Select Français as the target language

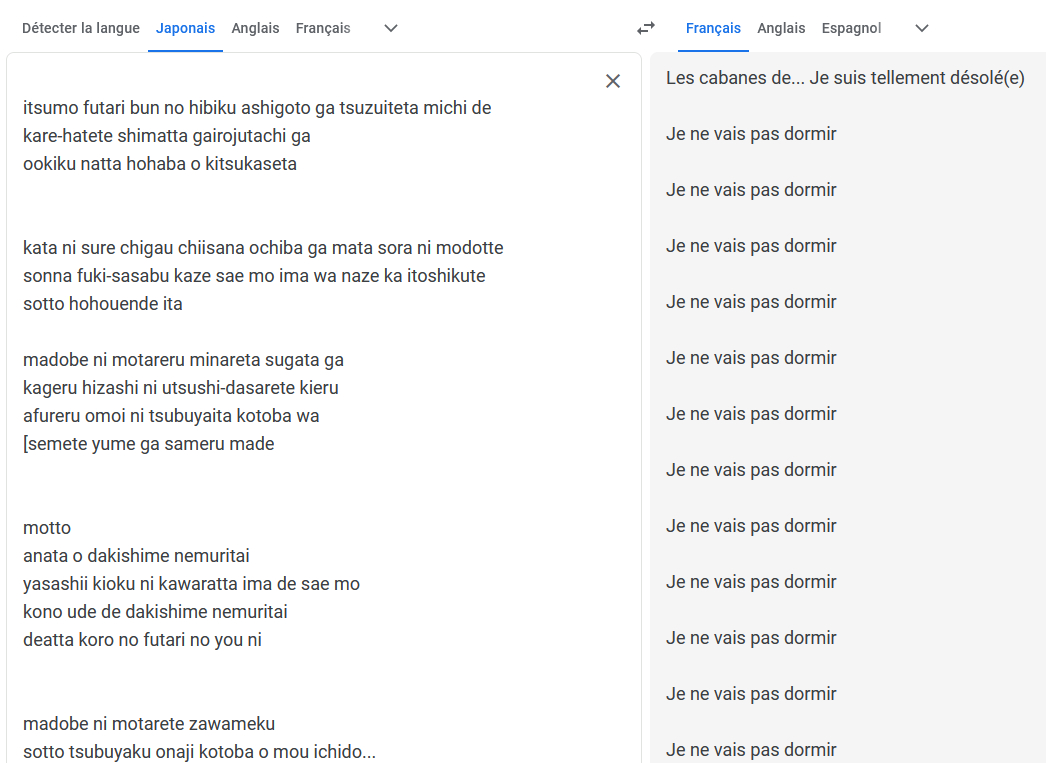(x=713, y=28)
